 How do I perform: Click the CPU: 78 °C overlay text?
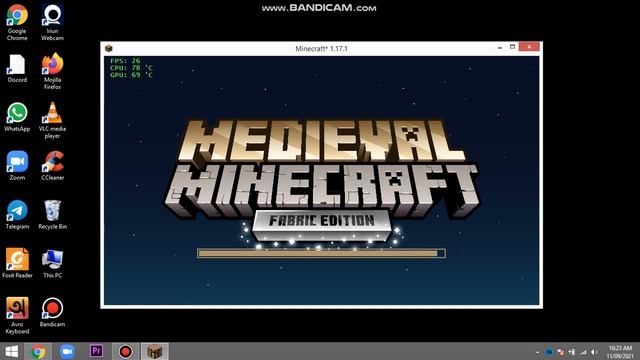pos(131,68)
